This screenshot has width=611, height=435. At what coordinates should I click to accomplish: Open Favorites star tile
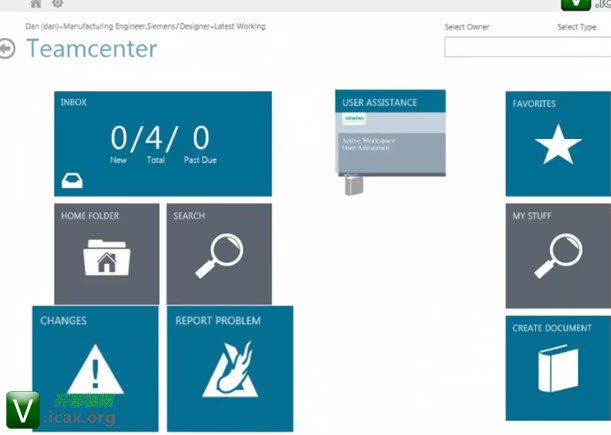(558, 143)
